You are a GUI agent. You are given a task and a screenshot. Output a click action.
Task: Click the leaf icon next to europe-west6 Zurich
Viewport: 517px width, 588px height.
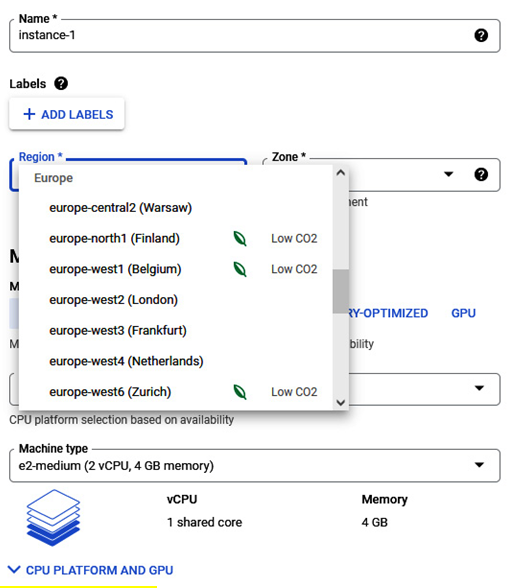(240, 392)
